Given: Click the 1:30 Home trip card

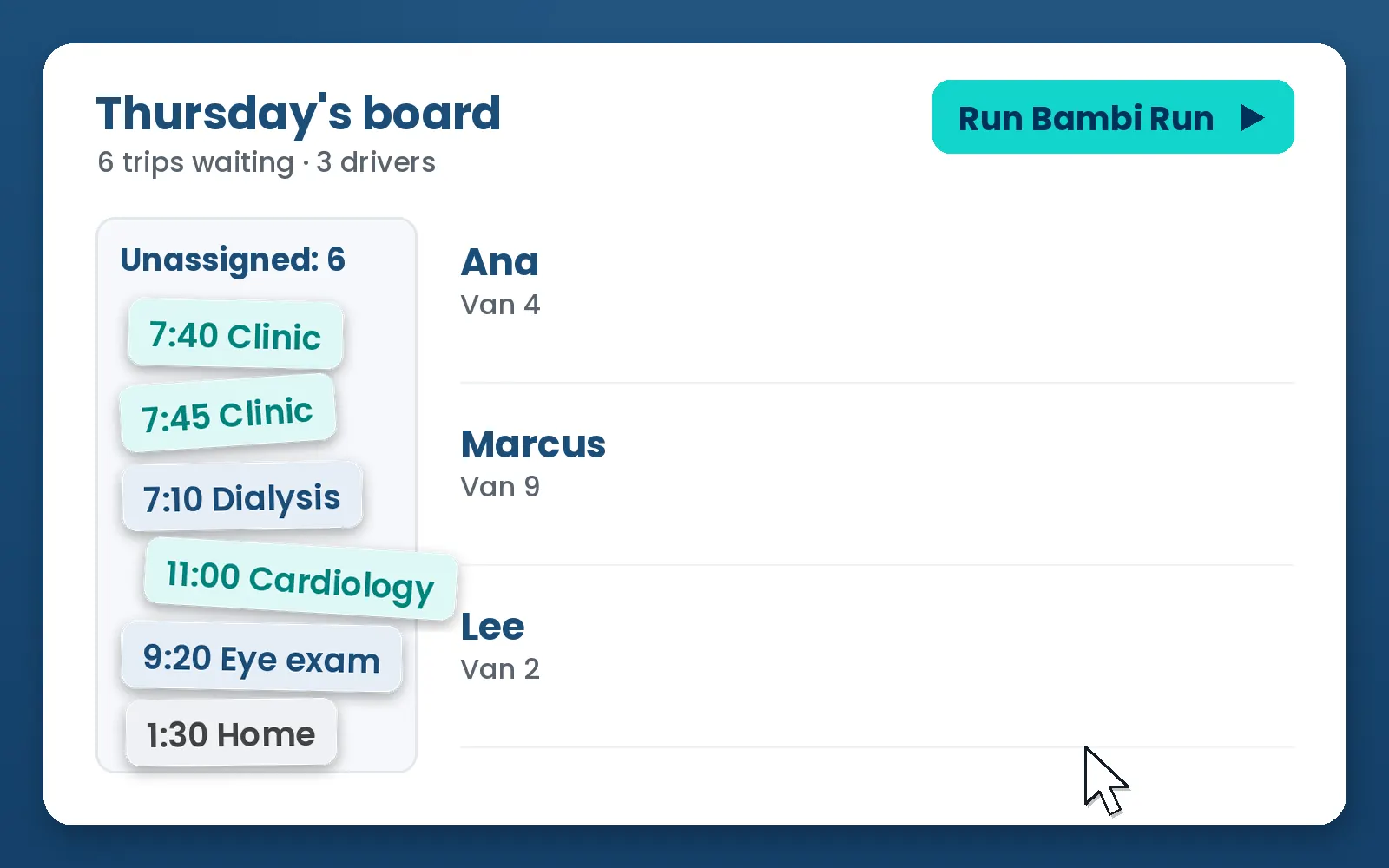Looking at the screenshot, I should tap(231, 734).
